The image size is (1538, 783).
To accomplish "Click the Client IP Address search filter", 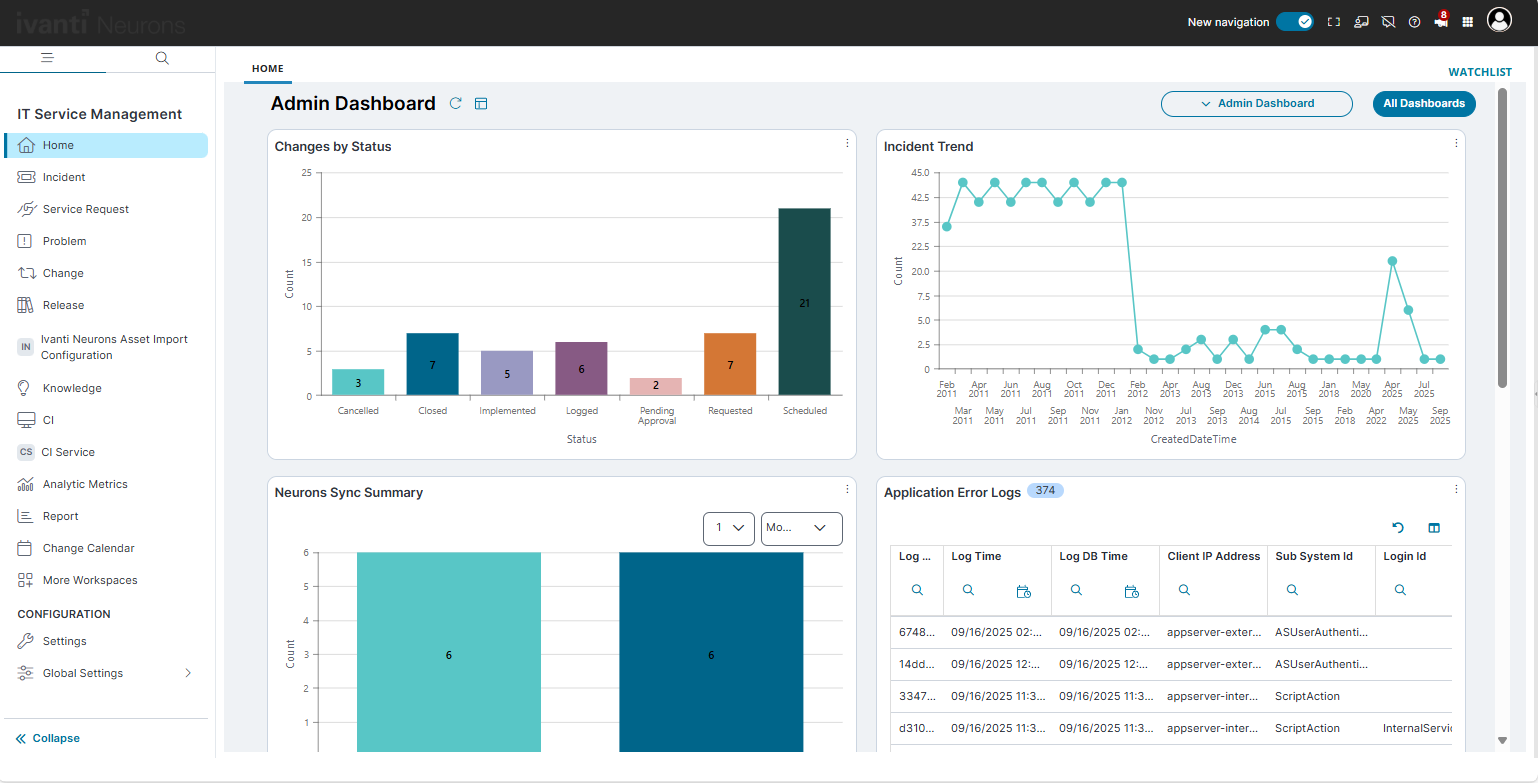I will coord(1184,591).
